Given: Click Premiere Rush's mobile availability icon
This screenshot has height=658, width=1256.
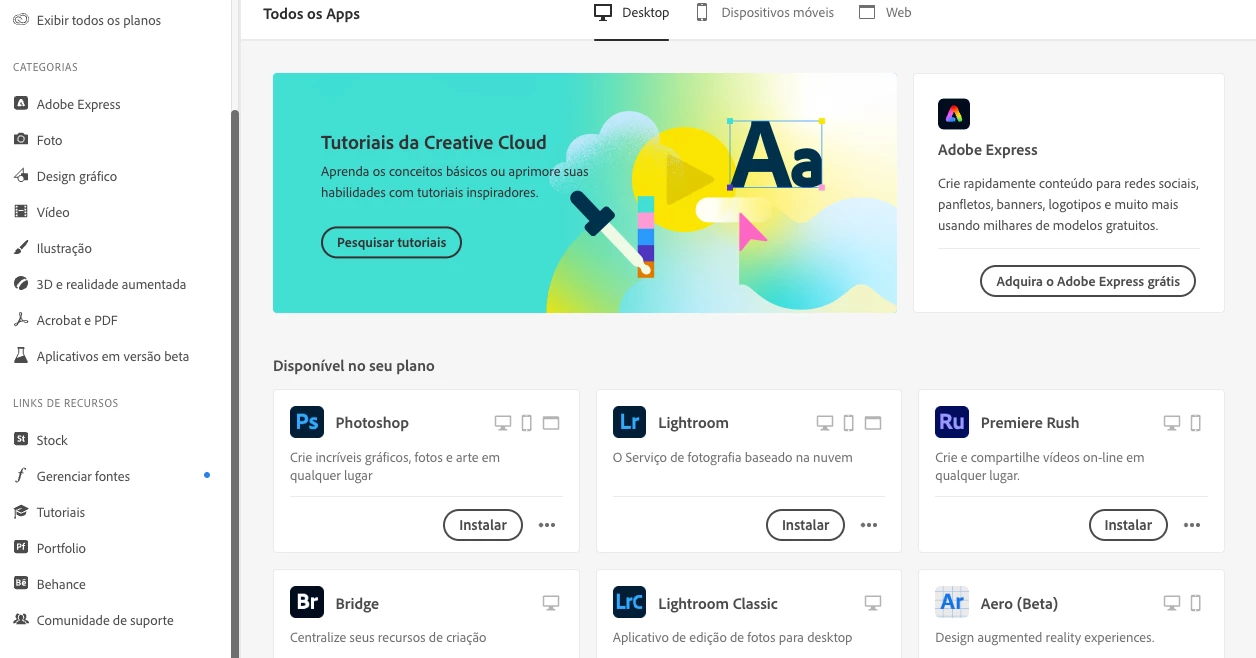Looking at the screenshot, I should point(1196,423).
